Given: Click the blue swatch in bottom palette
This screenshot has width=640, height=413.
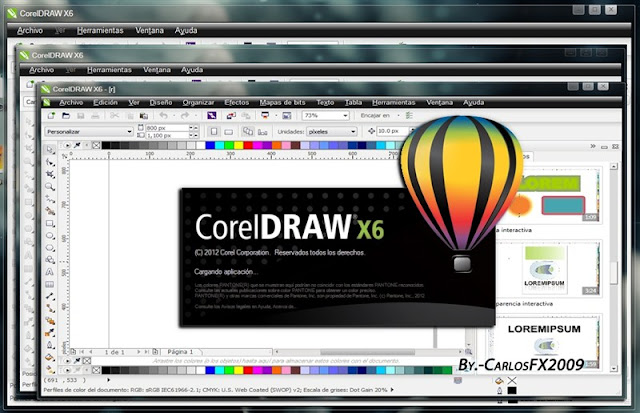Looking at the screenshot, I should (210, 370).
